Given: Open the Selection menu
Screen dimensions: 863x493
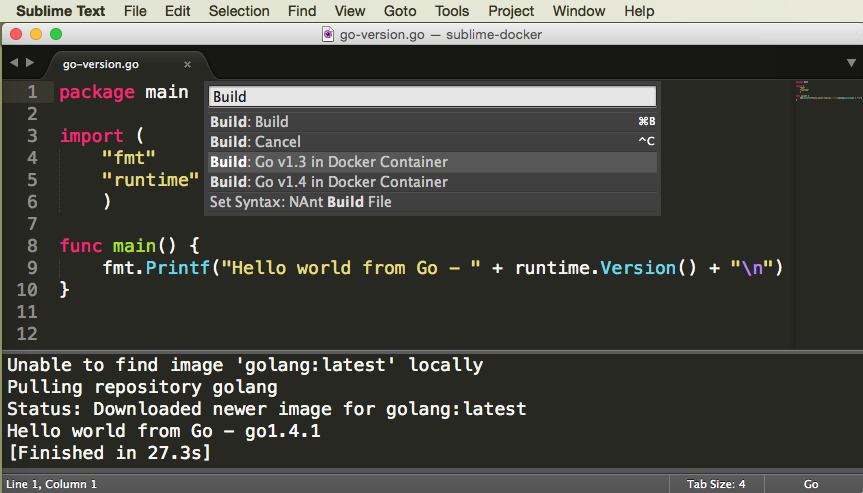Looking at the screenshot, I should point(239,11).
